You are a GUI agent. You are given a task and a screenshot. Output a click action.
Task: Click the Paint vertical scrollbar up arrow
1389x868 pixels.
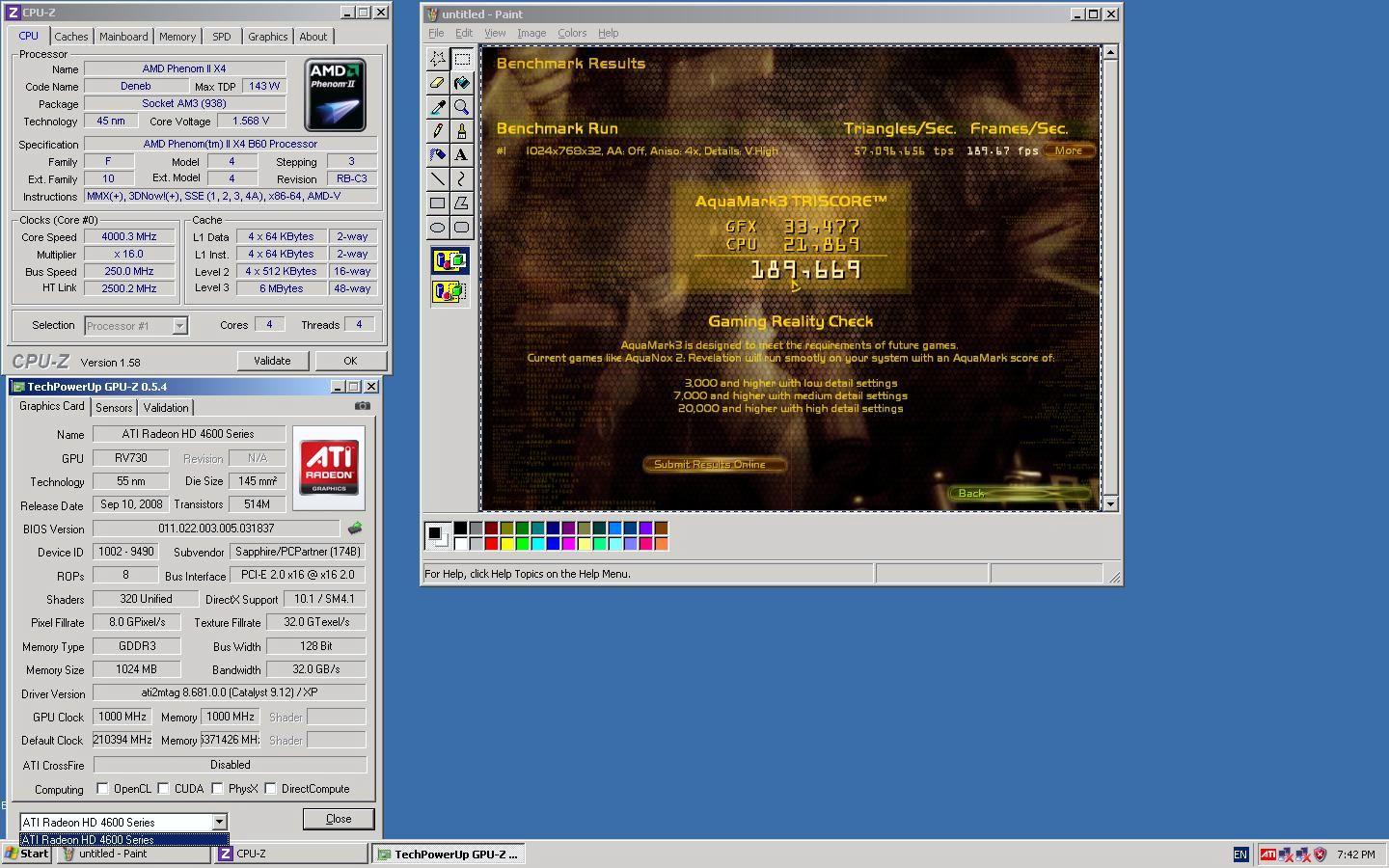tap(1110, 52)
